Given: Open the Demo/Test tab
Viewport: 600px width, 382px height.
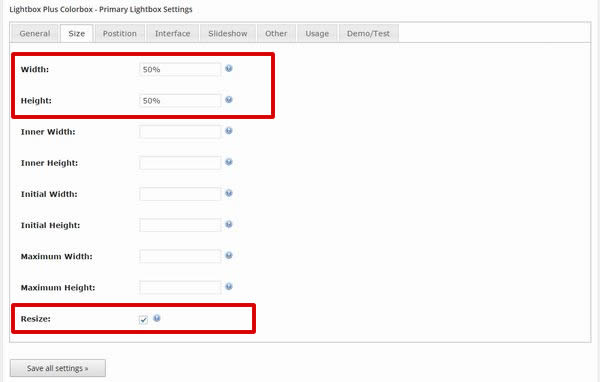Looking at the screenshot, I should click(368, 33).
